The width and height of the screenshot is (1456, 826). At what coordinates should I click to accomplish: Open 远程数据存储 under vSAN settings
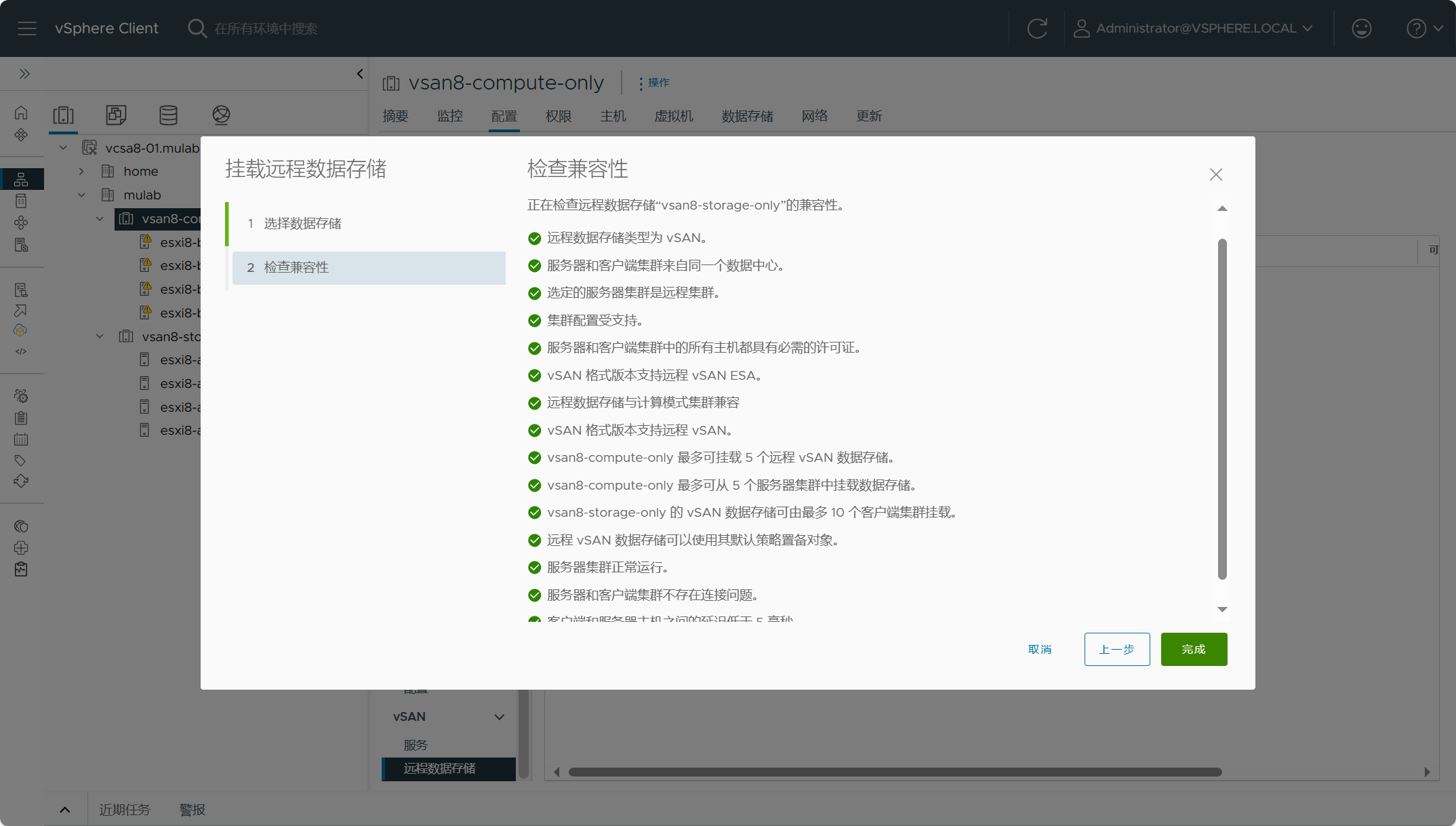pos(449,769)
